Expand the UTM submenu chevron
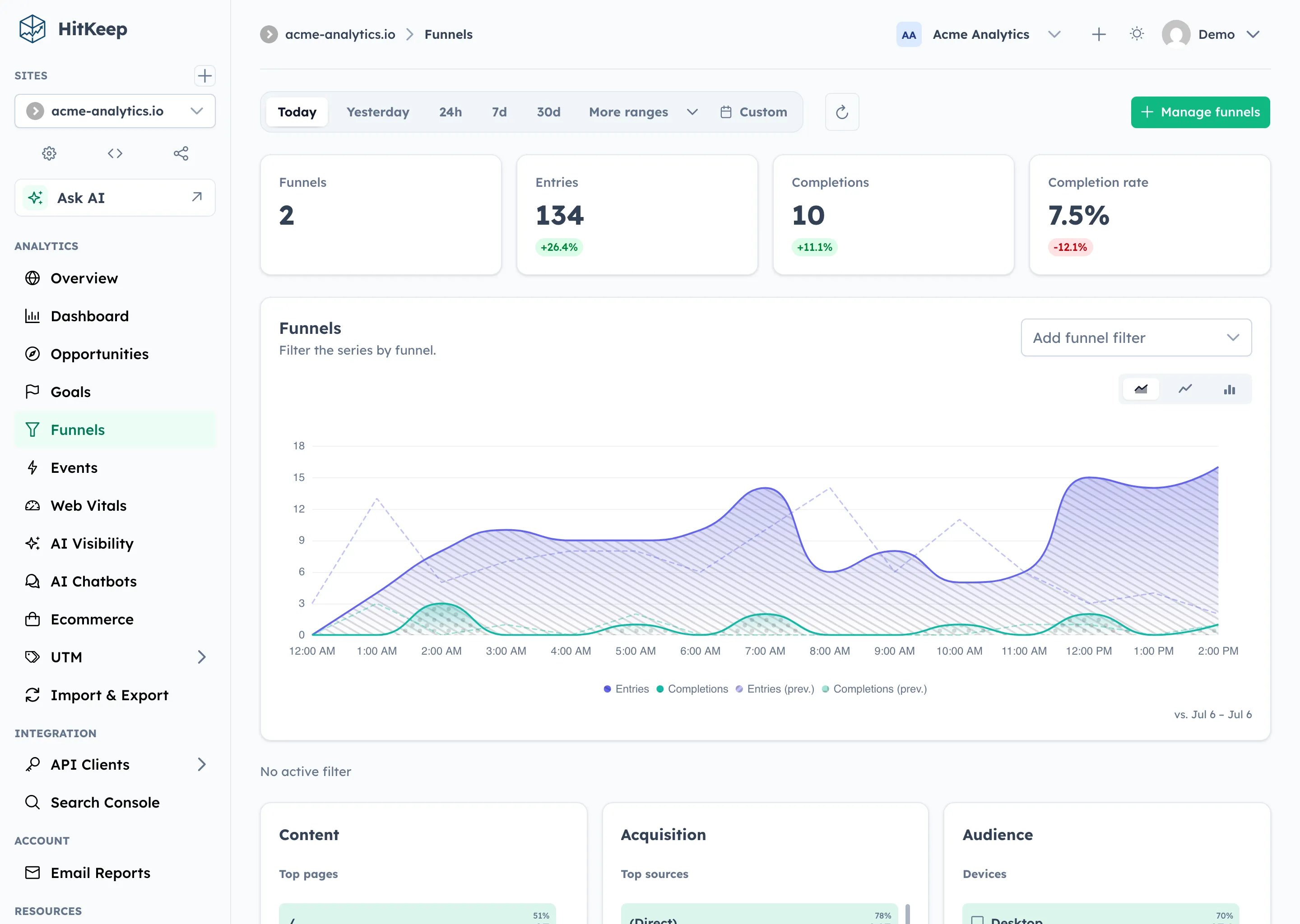The image size is (1300, 924). (x=201, y=657)
